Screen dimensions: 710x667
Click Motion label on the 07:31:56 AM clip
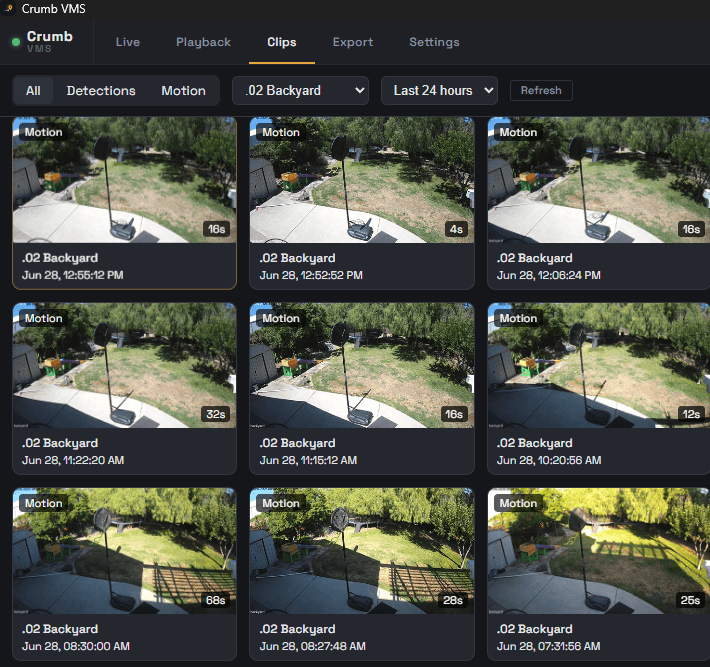pos(518,503)
